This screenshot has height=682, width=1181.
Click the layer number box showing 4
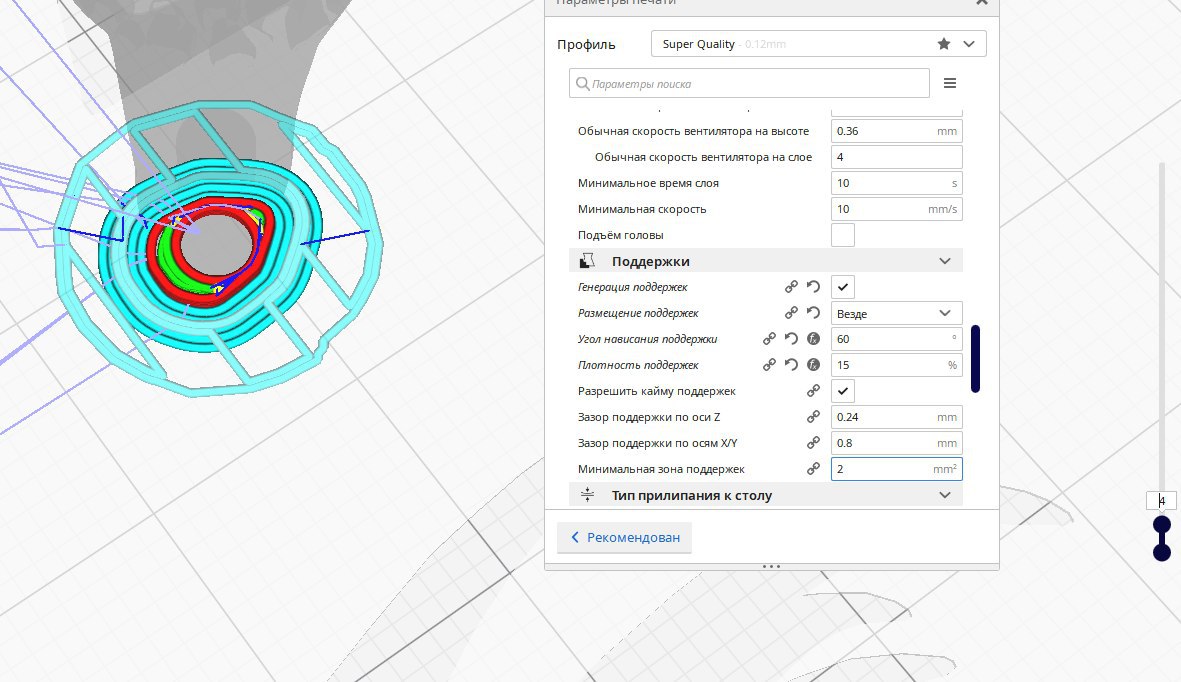1161,500
